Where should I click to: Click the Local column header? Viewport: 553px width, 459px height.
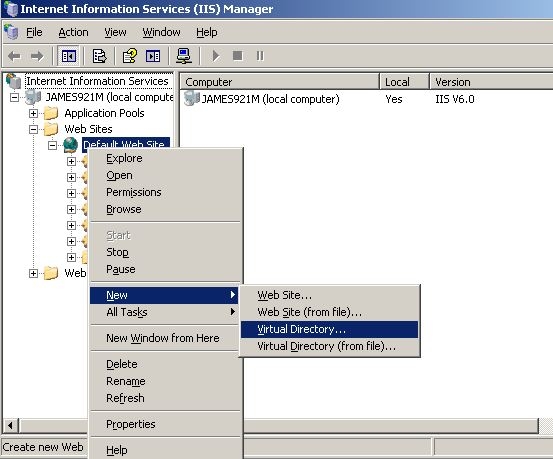pyautogui.click(x=405, y=82)
